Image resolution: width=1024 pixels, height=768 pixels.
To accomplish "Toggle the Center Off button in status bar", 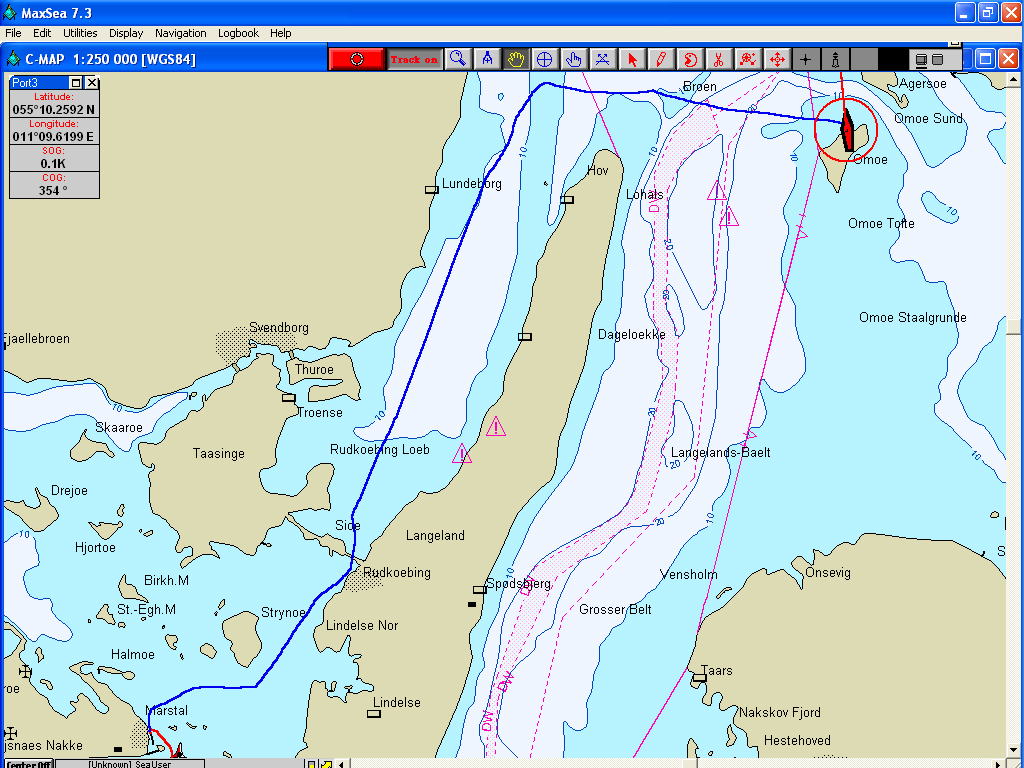I will point(28,764).
